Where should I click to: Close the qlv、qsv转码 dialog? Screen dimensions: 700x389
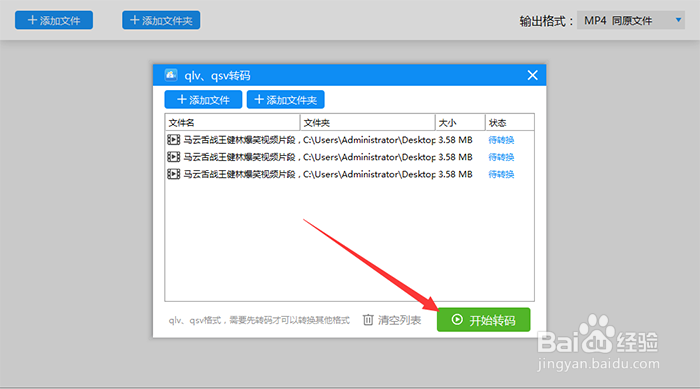coord(532,75)
